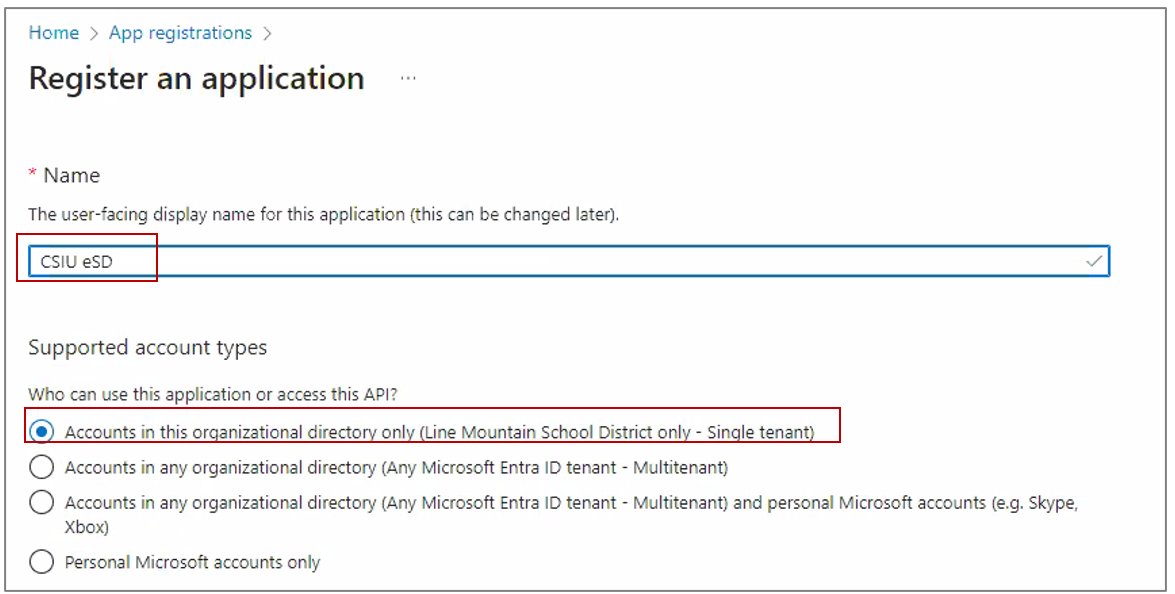Select the Personal Microsoft accounts only radio
This screenshot has height=594, width=1175.
click(42, 562)
